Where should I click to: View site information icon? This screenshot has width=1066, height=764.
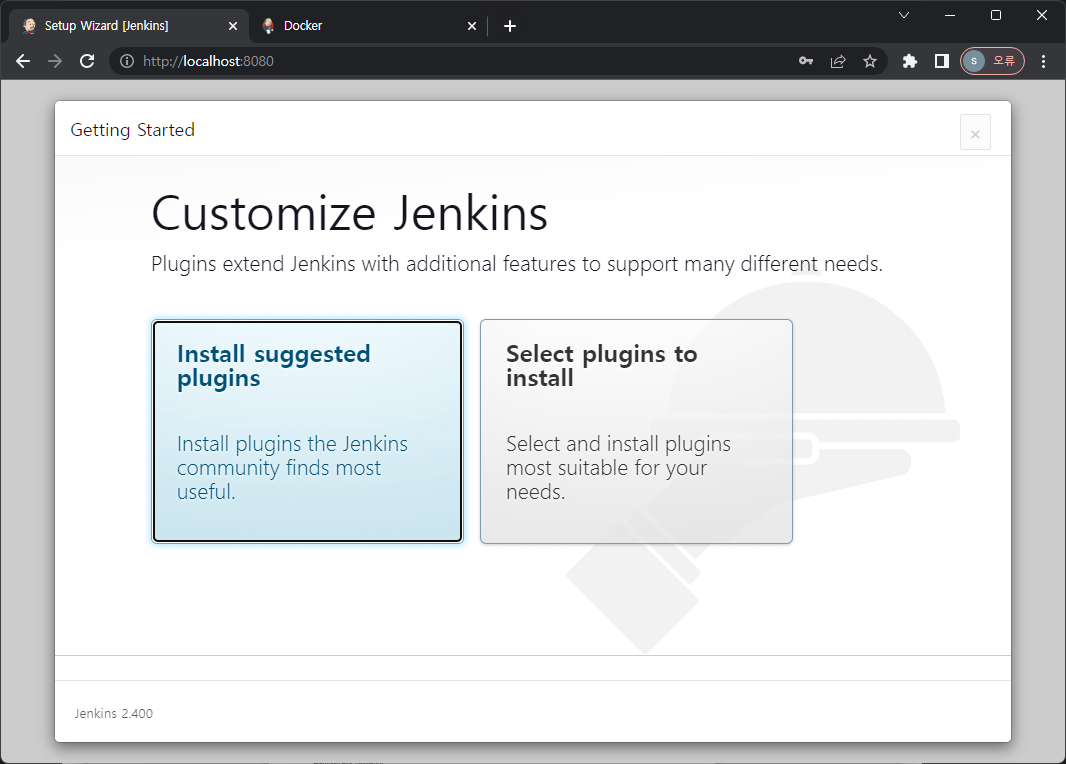click(x=127, y=61)
